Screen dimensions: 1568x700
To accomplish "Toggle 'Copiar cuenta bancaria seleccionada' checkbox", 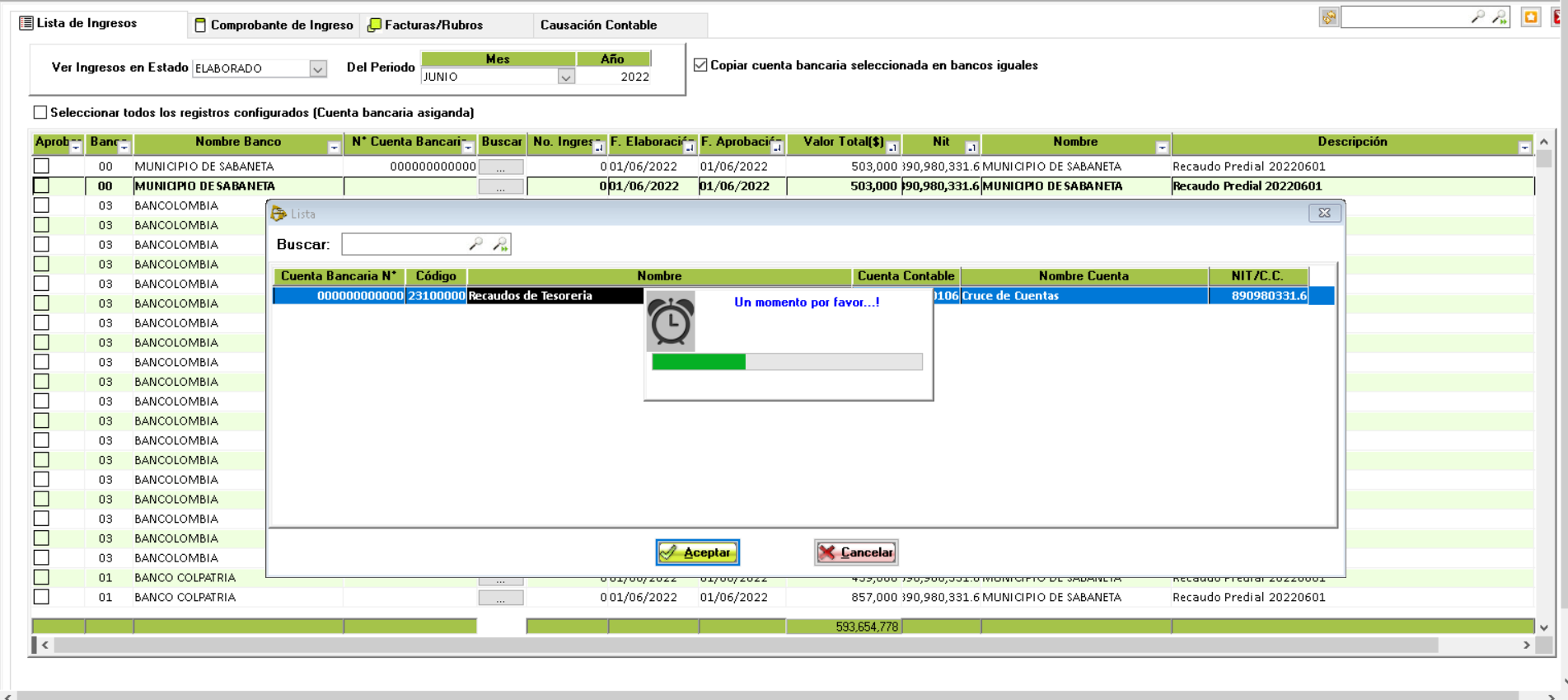I will point(700,65).
